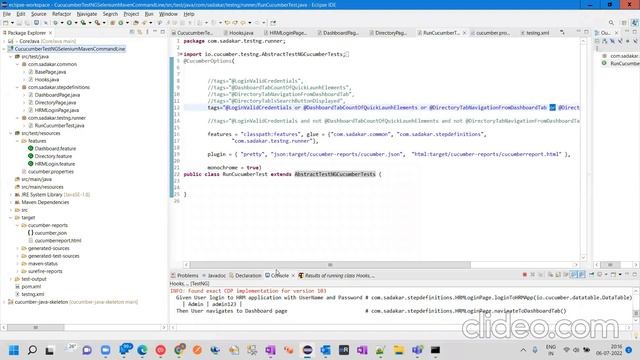Collapse the com.sadakar.stepdefinitions package
The width and height of the screenshot is (640, 360).
18,87
